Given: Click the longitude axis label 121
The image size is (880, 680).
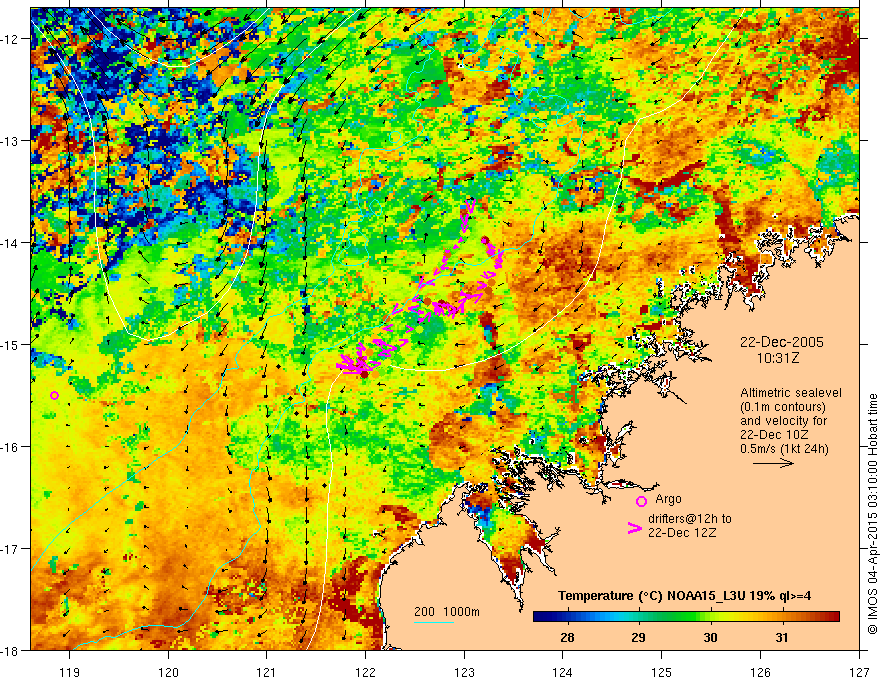Looking at the screenshot, I should [267, 672].
